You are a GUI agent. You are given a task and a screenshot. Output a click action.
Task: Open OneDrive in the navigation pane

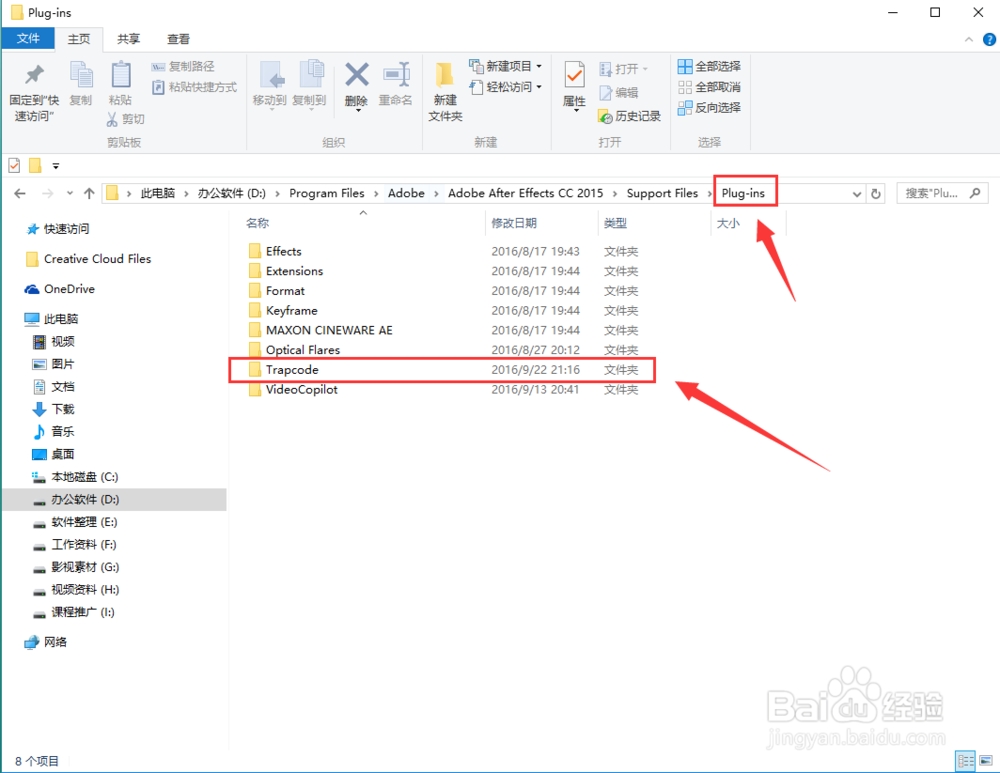(x=70, y=289)
